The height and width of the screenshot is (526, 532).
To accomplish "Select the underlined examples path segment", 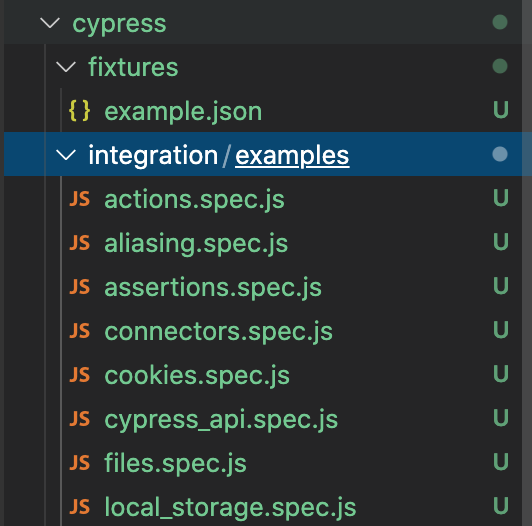I will click(292, 155).
